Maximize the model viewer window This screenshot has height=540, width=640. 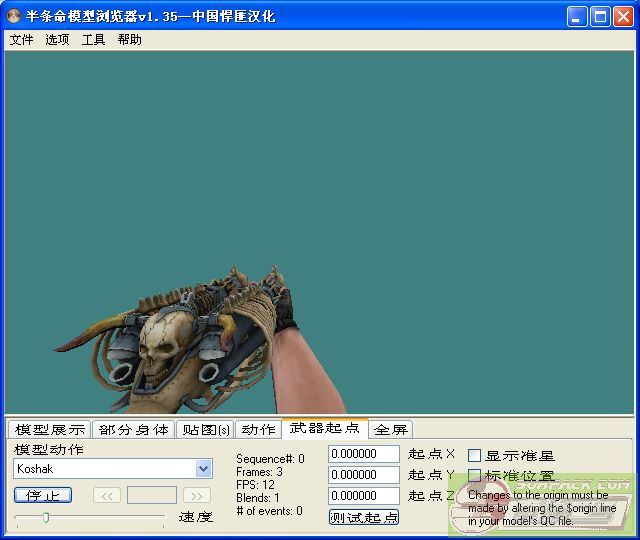tap(600, 16)
